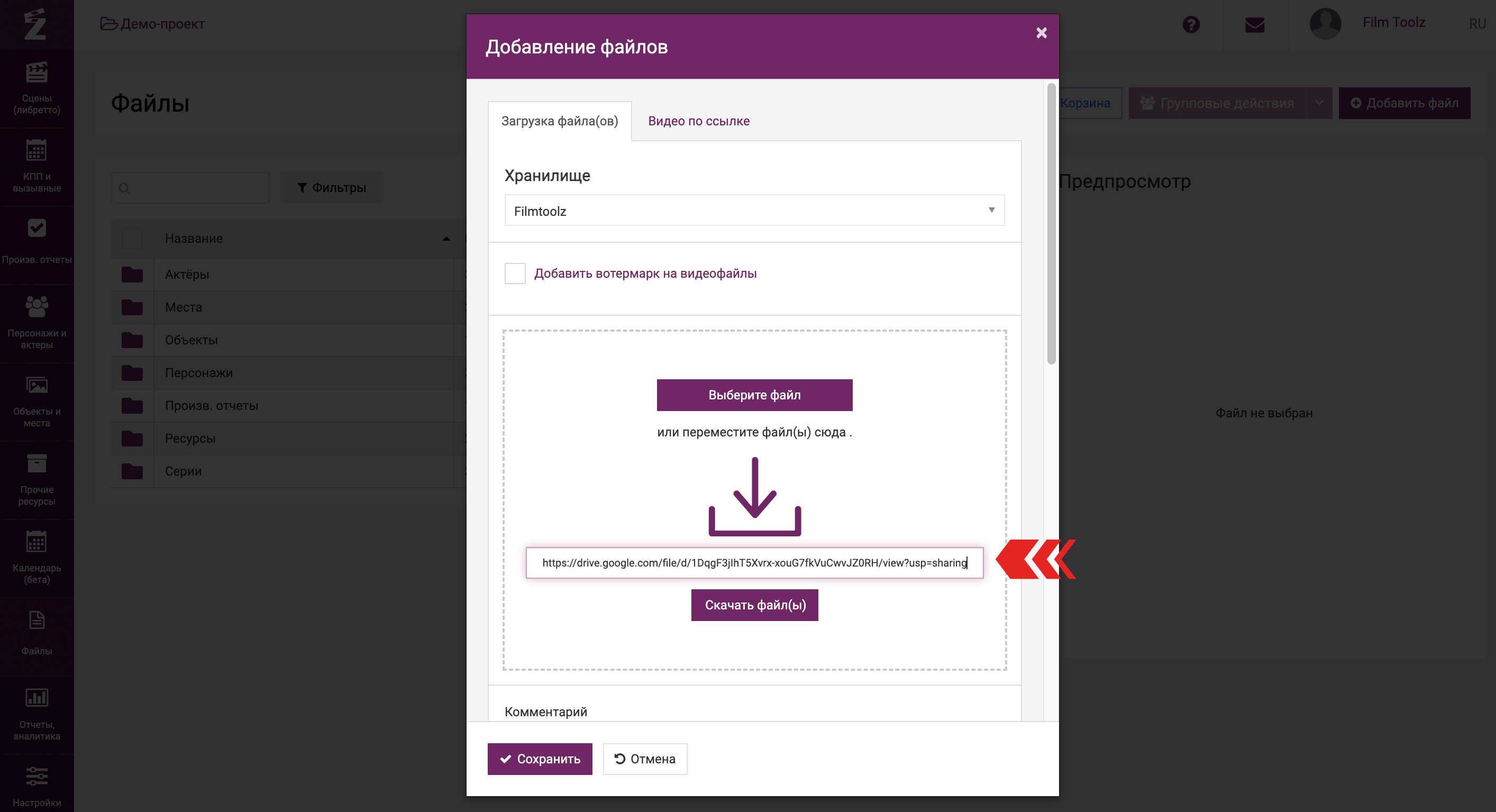Click the Демо-проект breadcrumb link

153,24
